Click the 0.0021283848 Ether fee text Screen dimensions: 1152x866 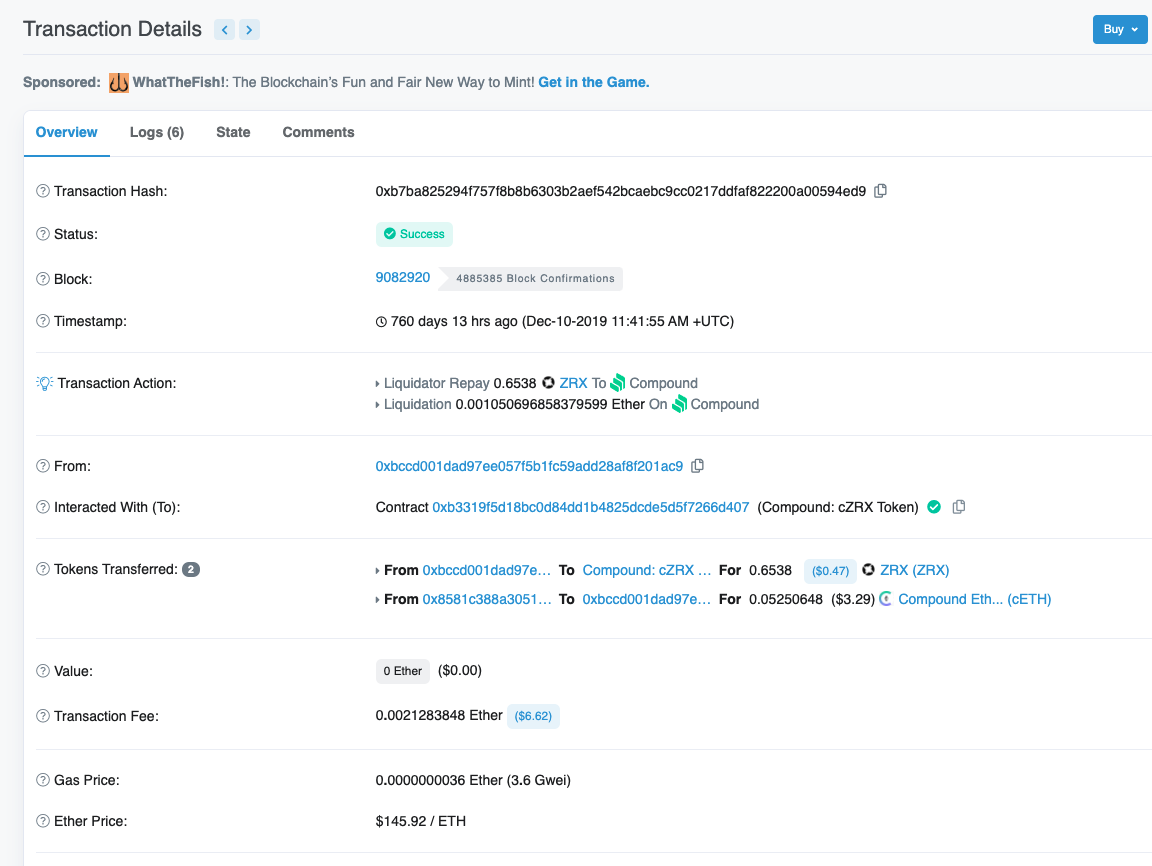click(x=439, y=715)
